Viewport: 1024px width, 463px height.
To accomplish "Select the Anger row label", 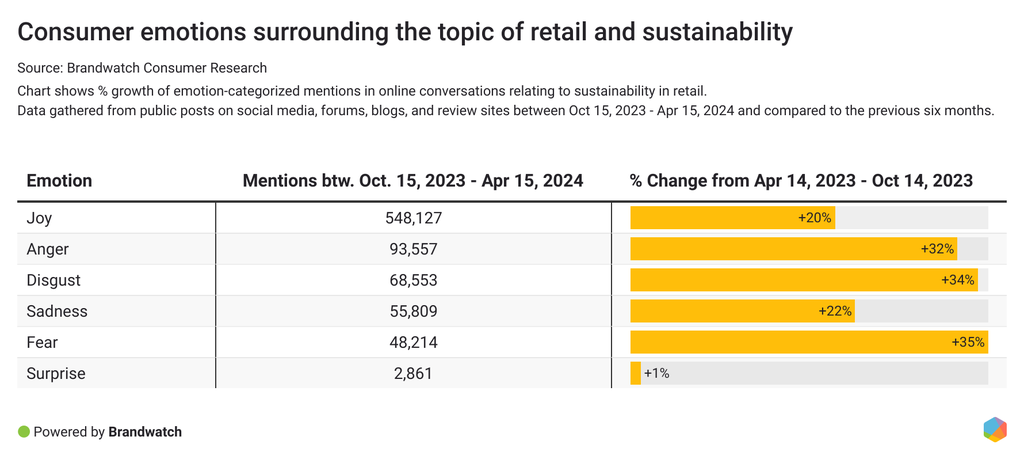I will click(48, 249).
